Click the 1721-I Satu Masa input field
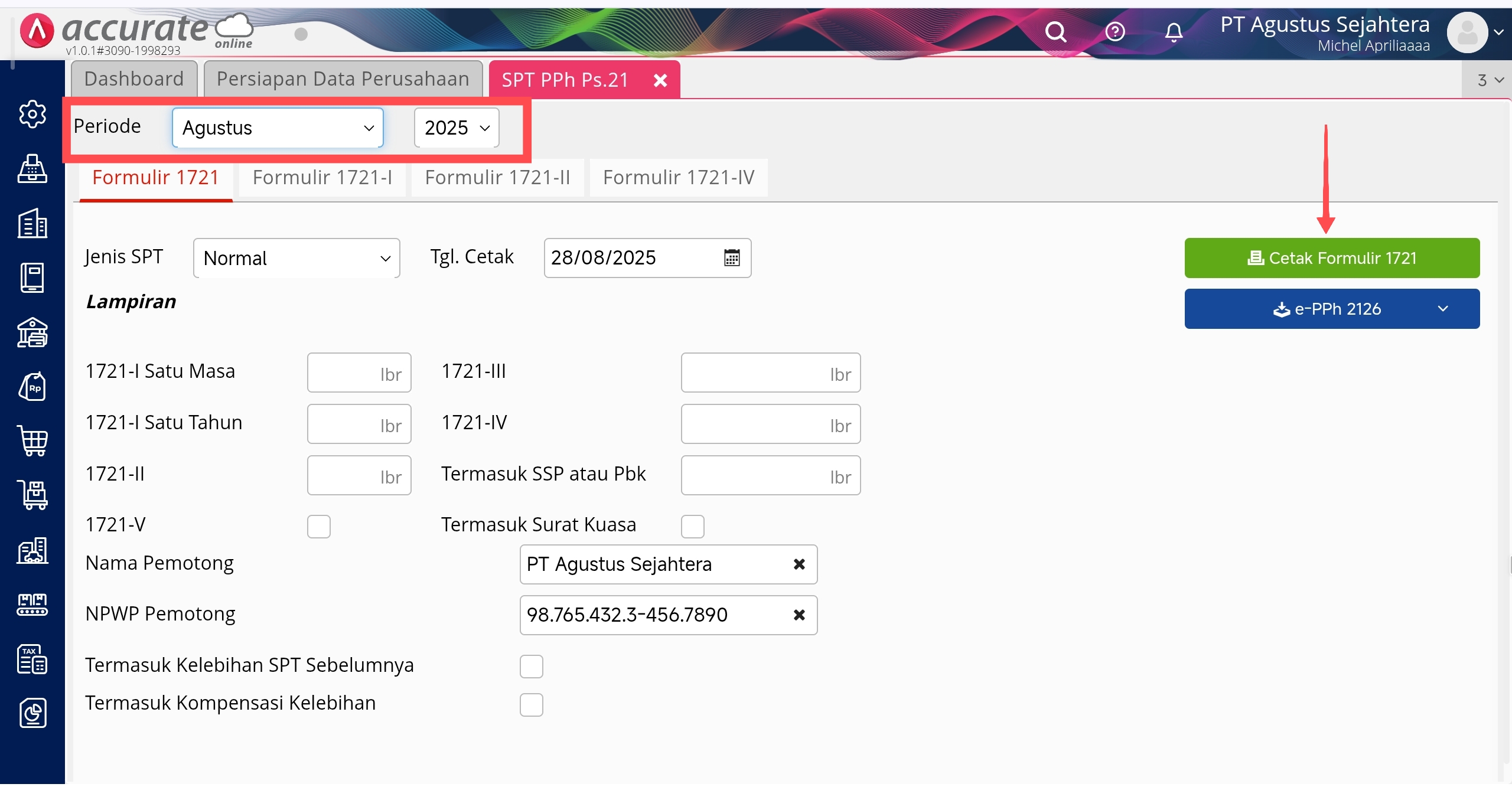Viewport: 1512px width, 787px height. pyautogui.click(x=359, y=373)
